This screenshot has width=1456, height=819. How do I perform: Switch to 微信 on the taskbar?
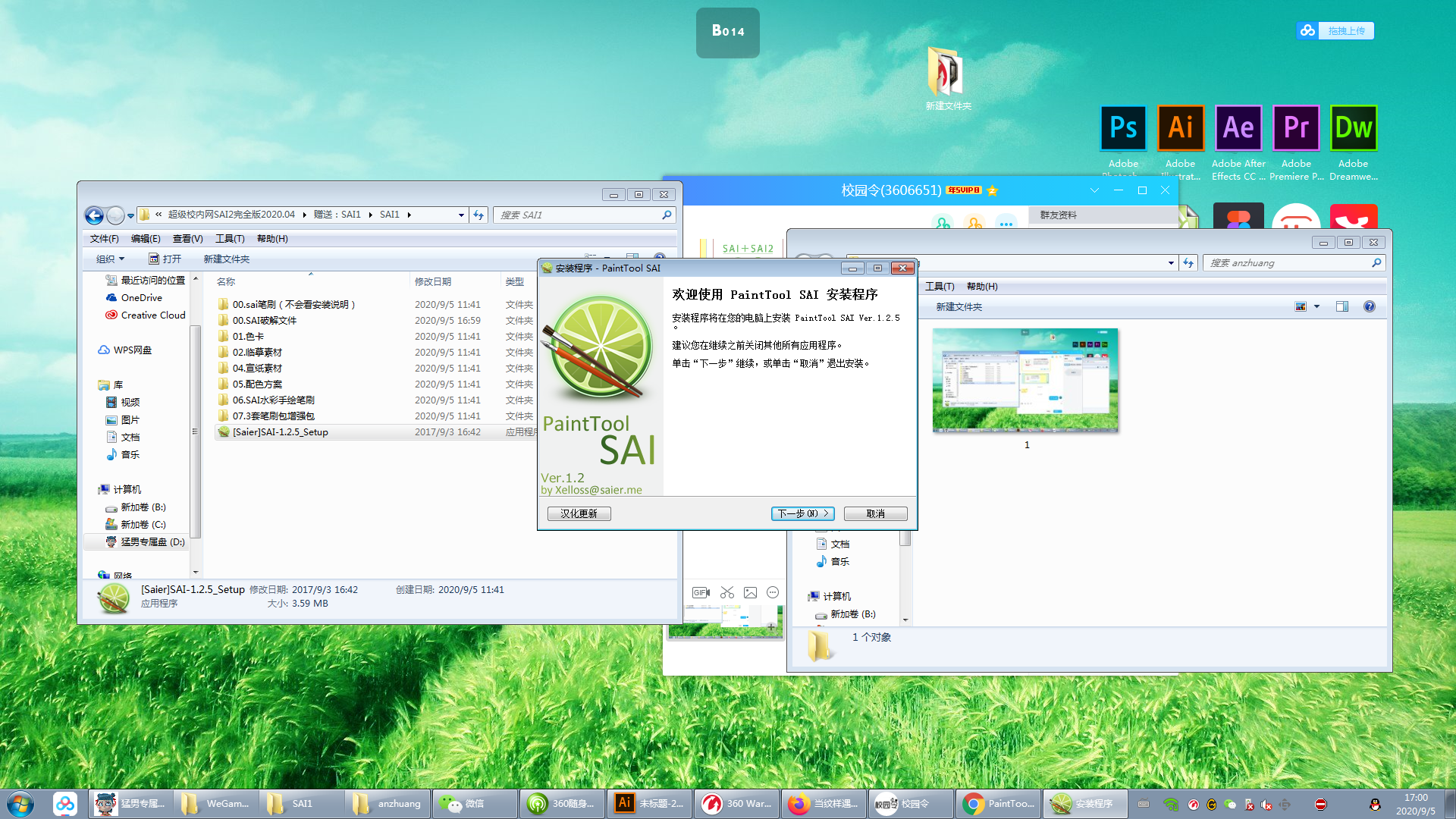474,804
